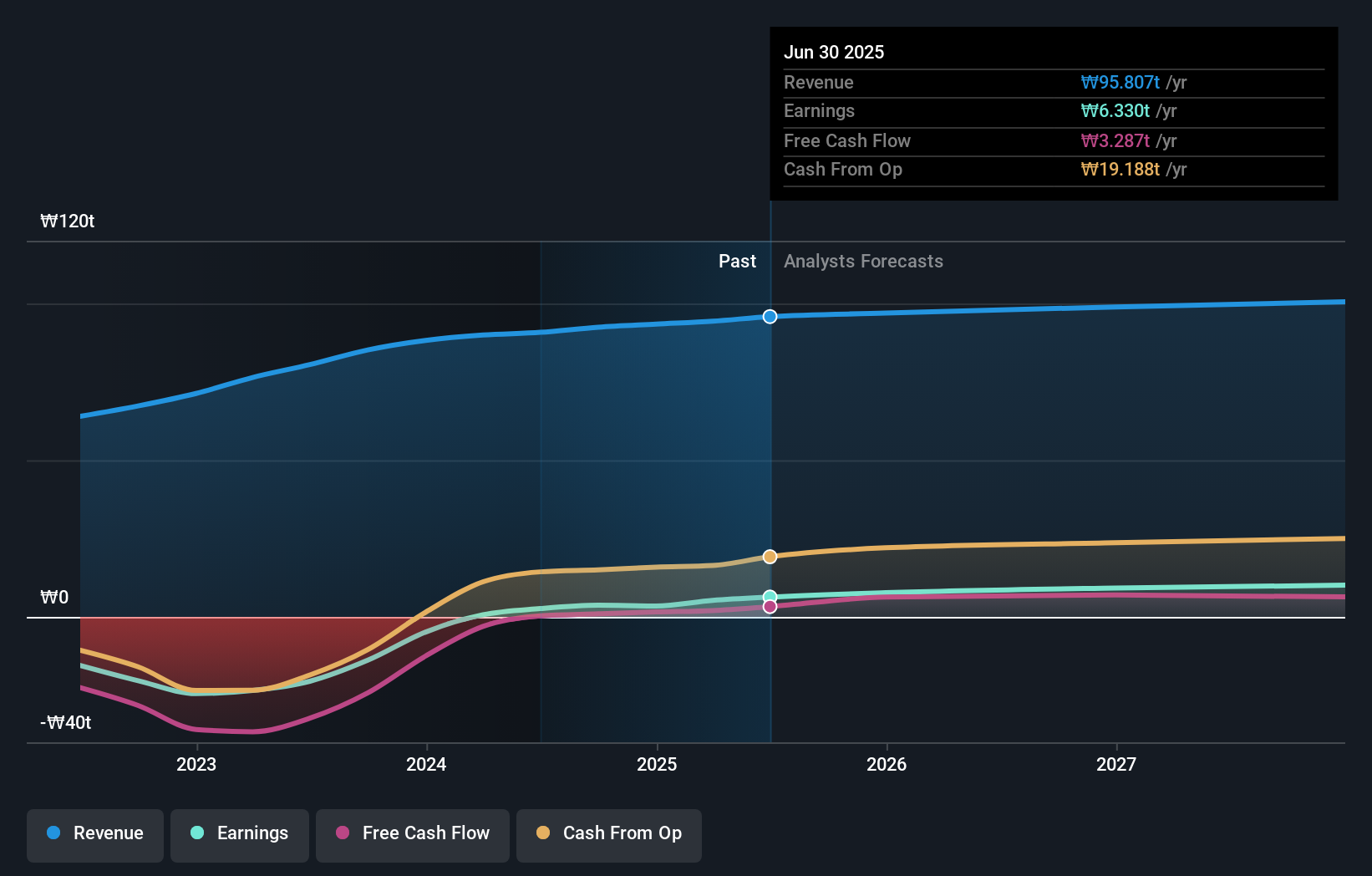The image size is (1372, 876).
Task: Click the ₩95.807t revenue value in tooltip
Action: click(x=1120, y=83)
